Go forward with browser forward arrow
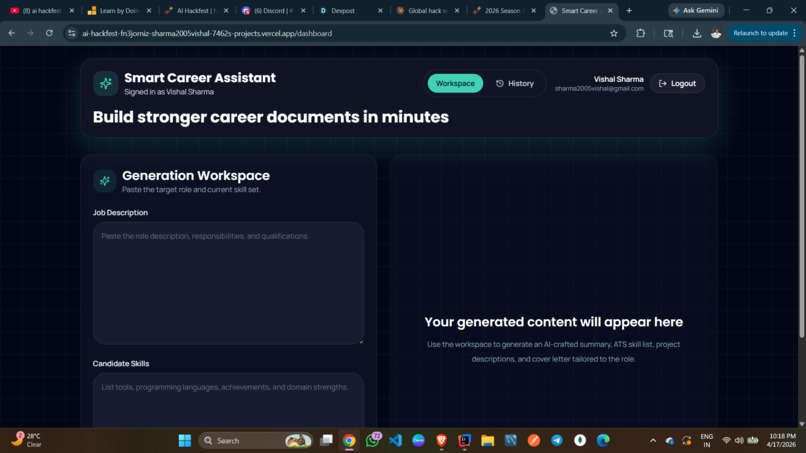This screenshot has width=806, height=453. pos(30,33)
